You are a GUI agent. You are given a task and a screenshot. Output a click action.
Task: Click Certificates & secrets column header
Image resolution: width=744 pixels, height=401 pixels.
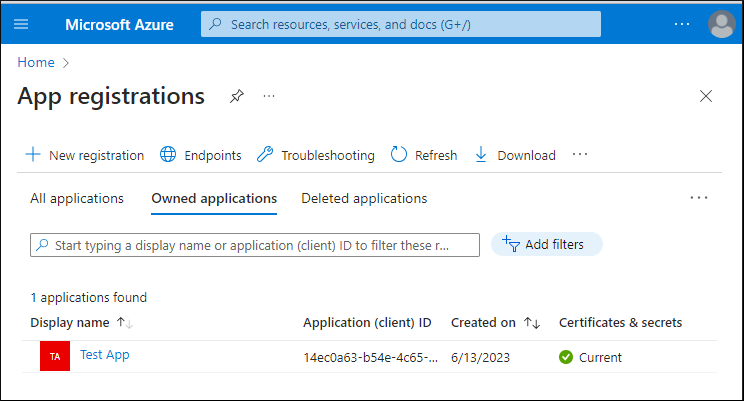click(x=620, y=323)
